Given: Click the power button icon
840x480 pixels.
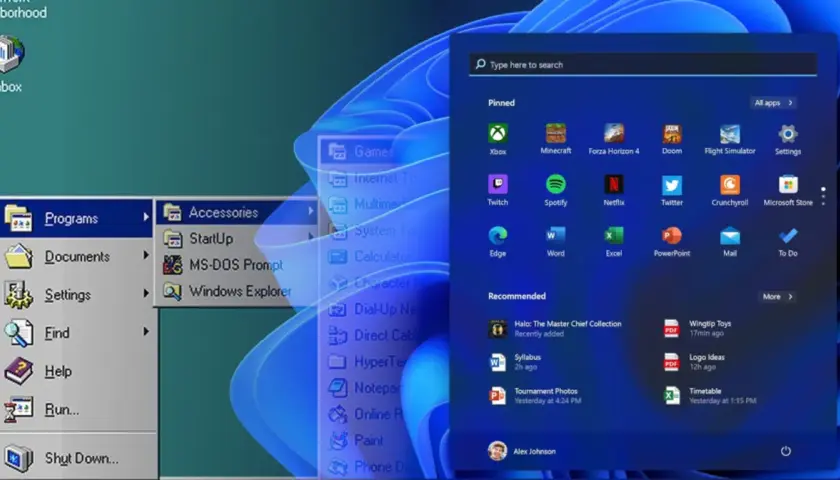Looking at the screenshot, I should tap(785, 451).
